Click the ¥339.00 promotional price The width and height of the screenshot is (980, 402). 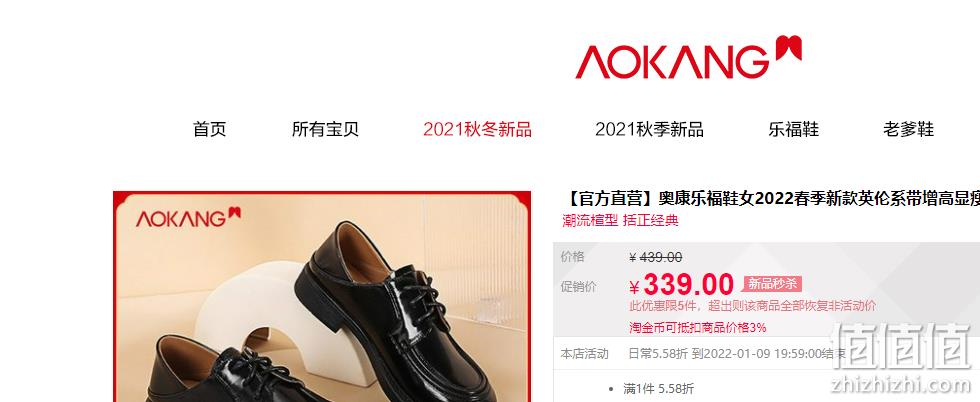pyautogui.click(x=681, y=285)
